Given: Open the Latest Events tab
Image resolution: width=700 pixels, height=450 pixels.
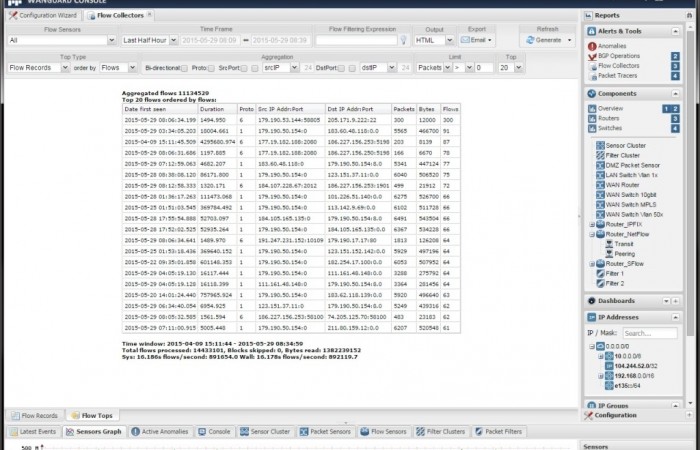Looking at the screenshot, I should (33, 432).
